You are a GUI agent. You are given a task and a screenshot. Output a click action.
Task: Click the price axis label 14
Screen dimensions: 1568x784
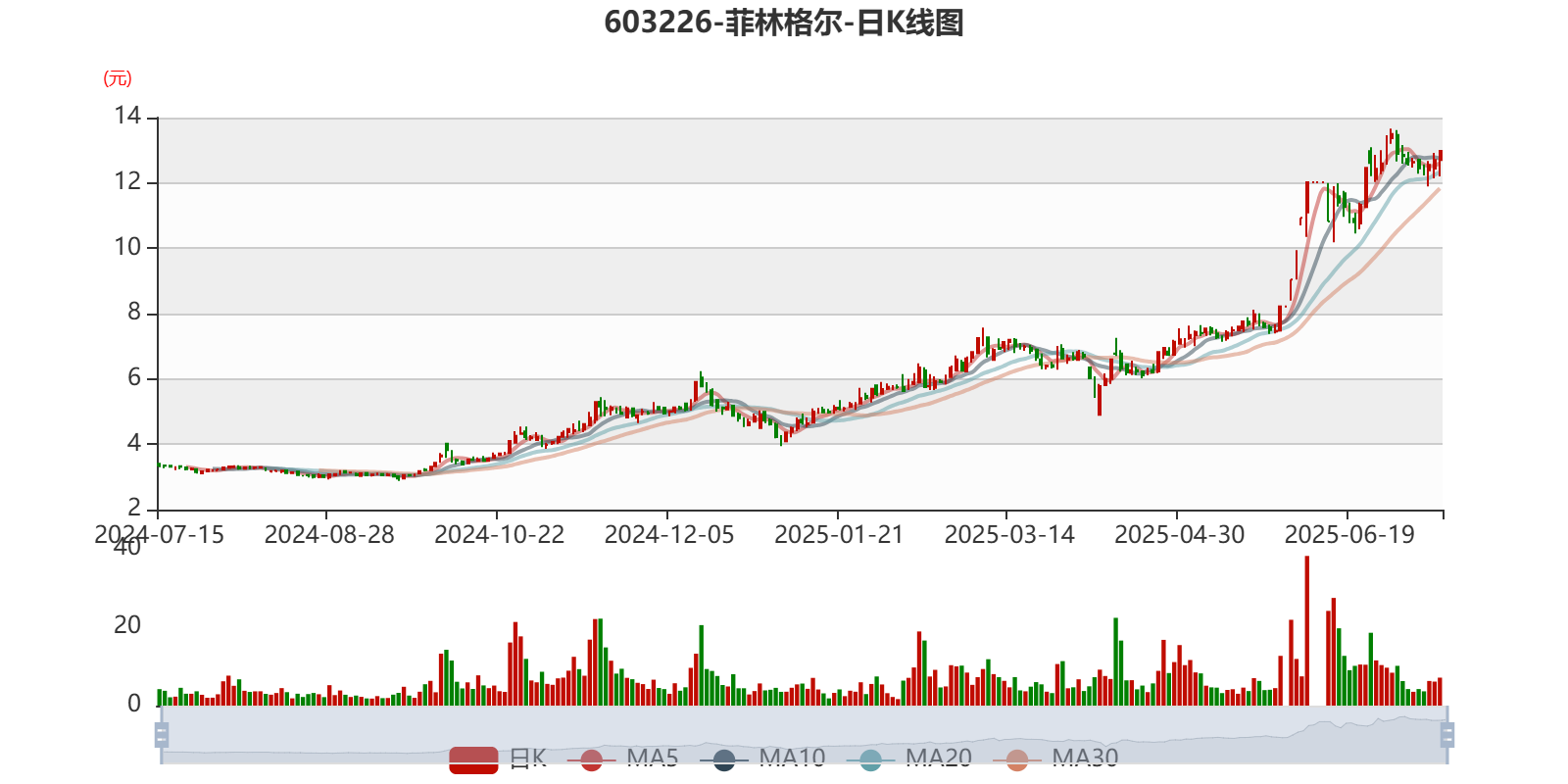(127, 117)
